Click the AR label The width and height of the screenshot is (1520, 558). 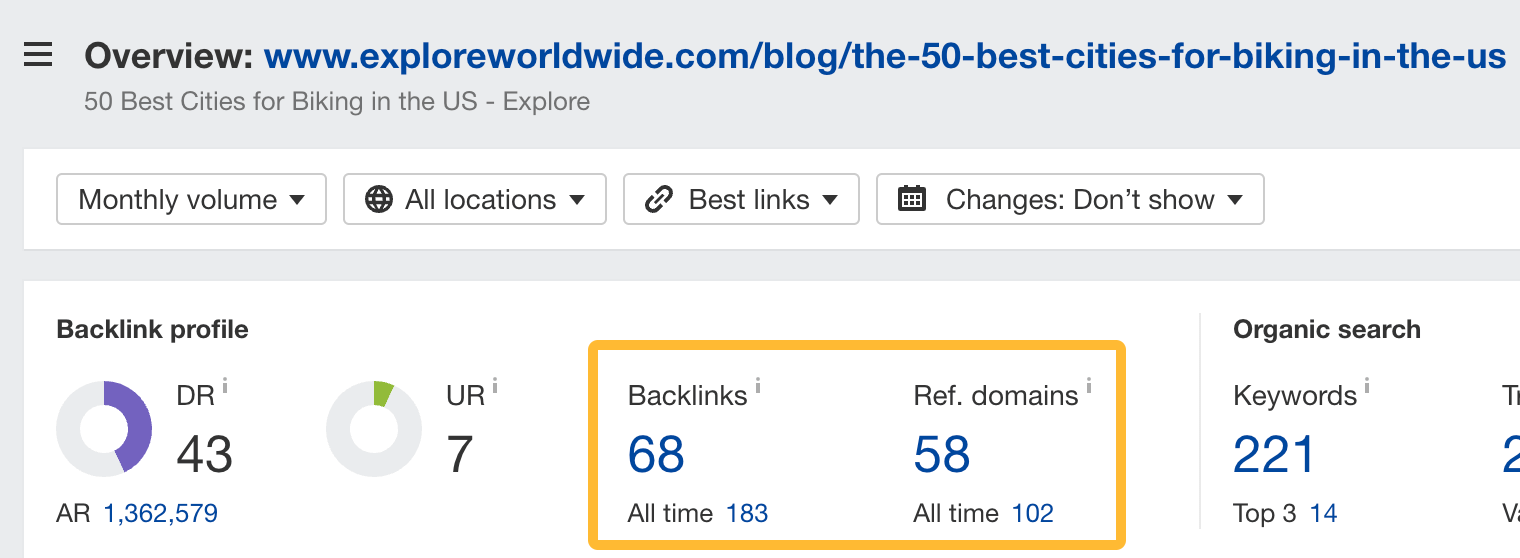click(73, 514)
